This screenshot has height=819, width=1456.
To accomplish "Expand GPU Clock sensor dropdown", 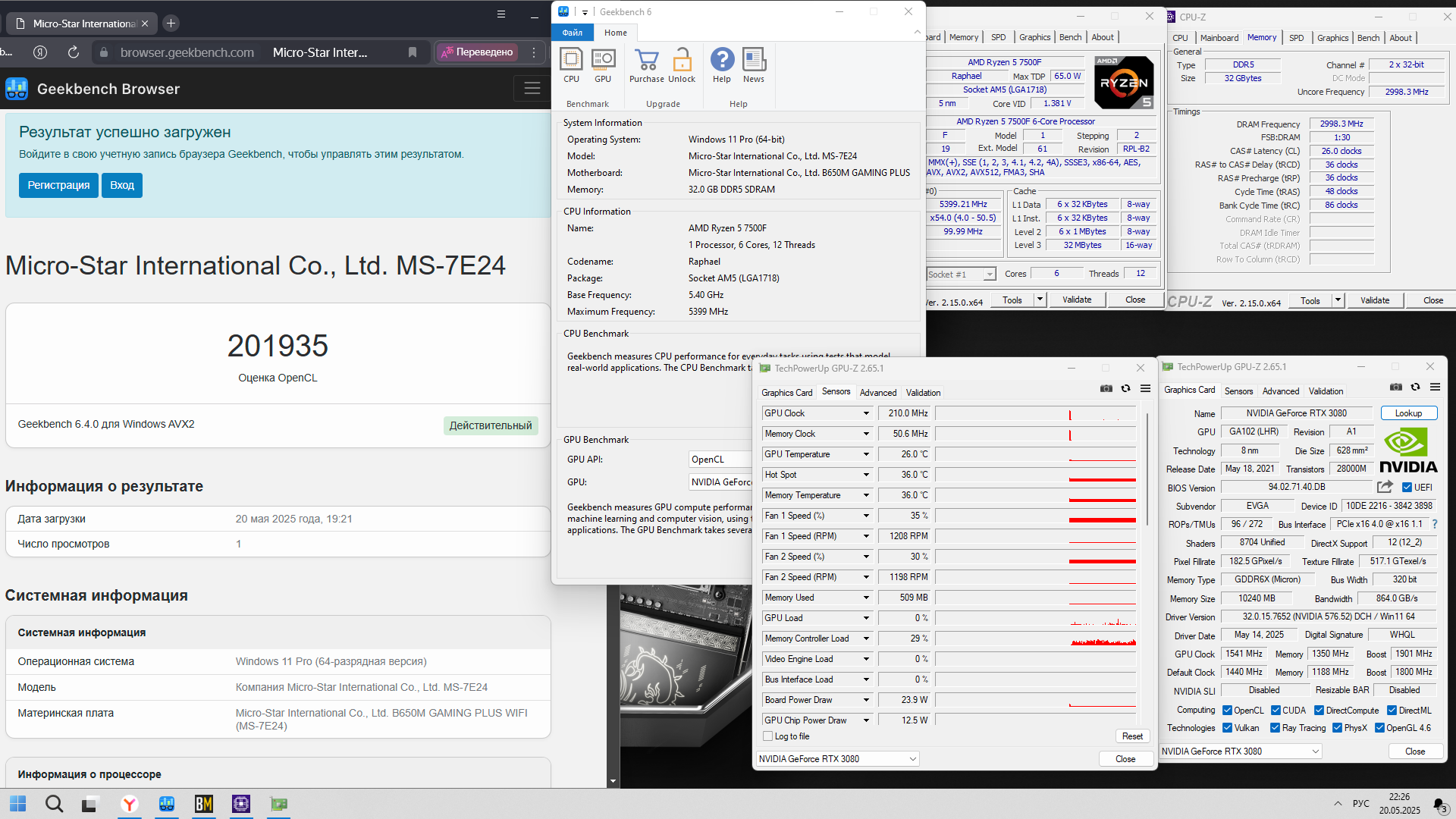I will (x=866, y=413).
